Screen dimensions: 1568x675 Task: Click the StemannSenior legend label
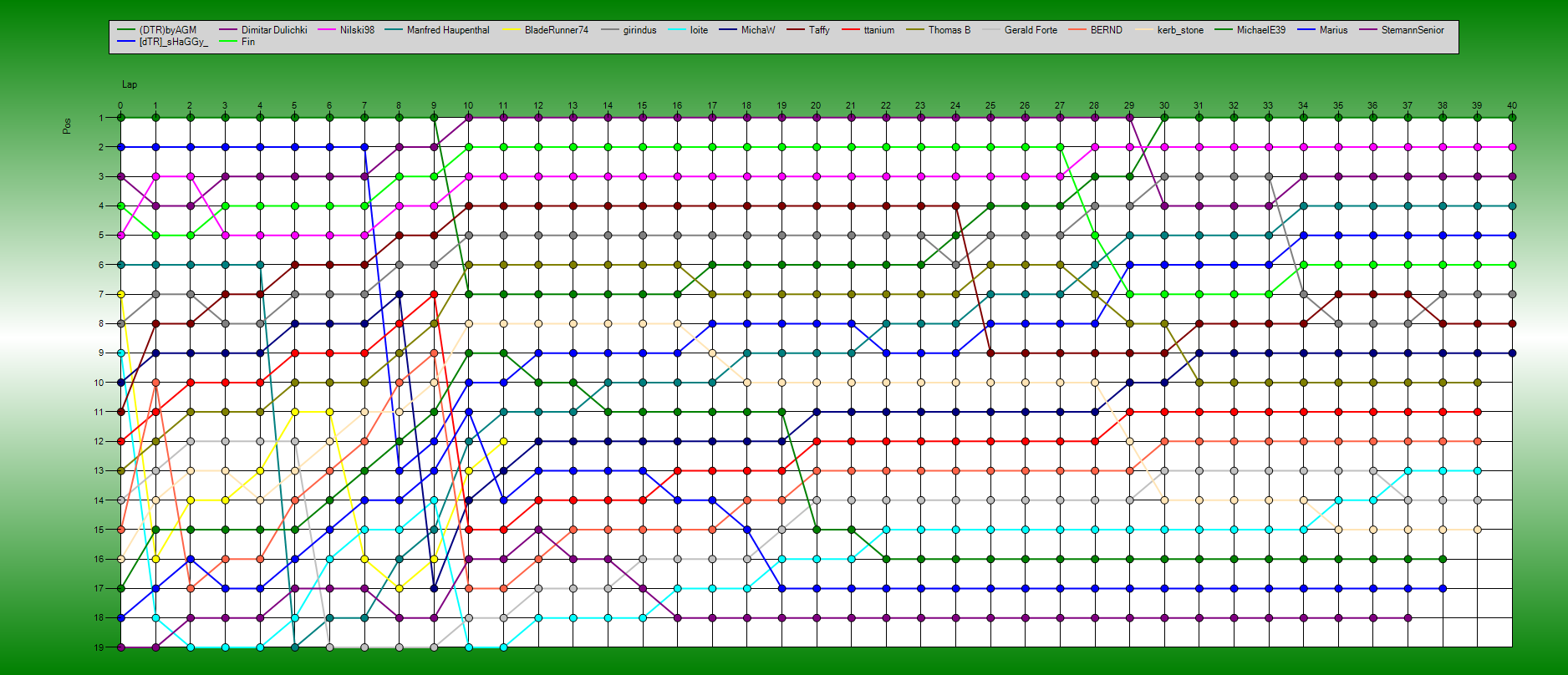1413,30
